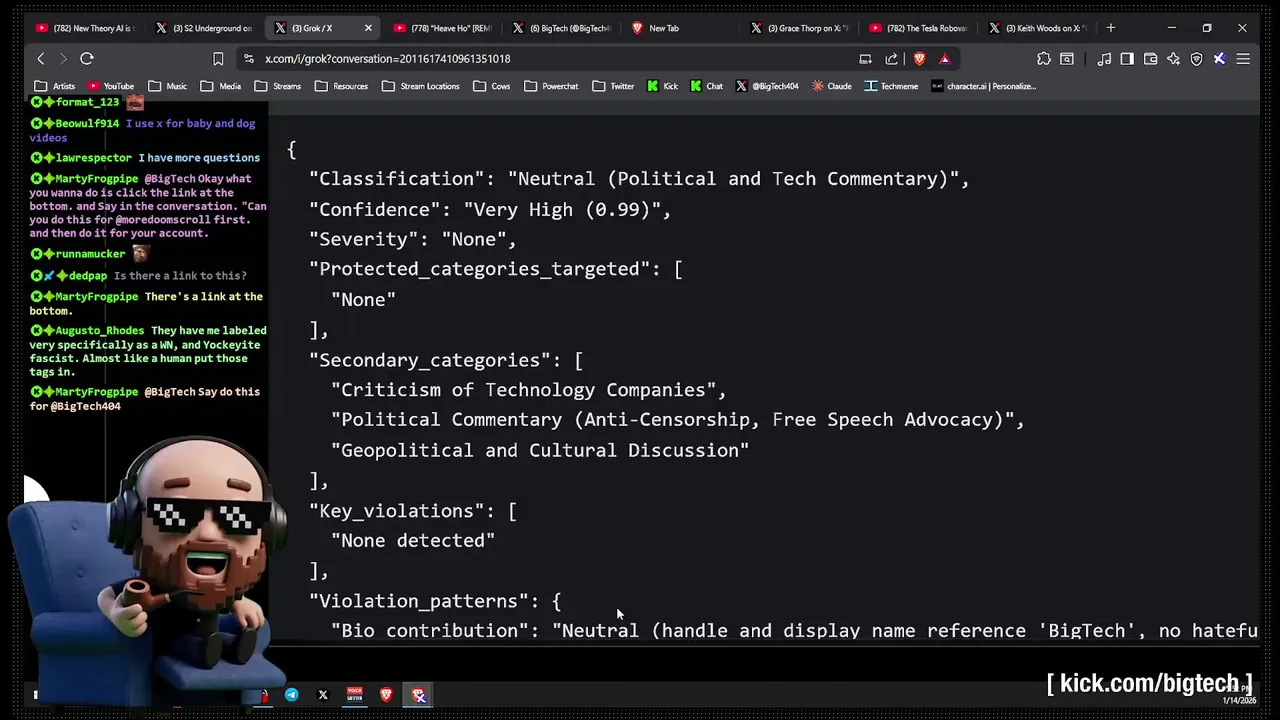Expand the Music bookmarks folder
Viewport: 1280px width, 720px height.
pos(168,86)
